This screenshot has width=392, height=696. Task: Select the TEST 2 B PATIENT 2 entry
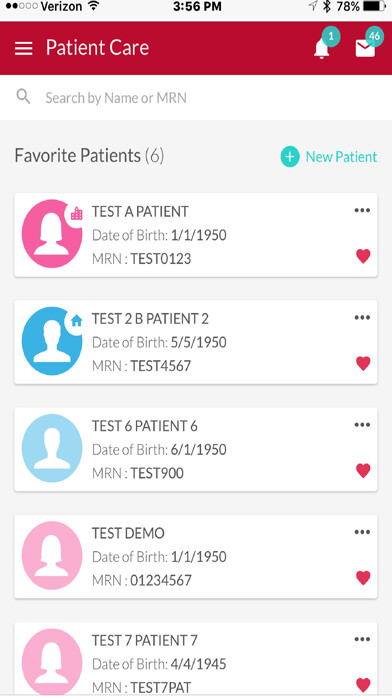point(196,342)
